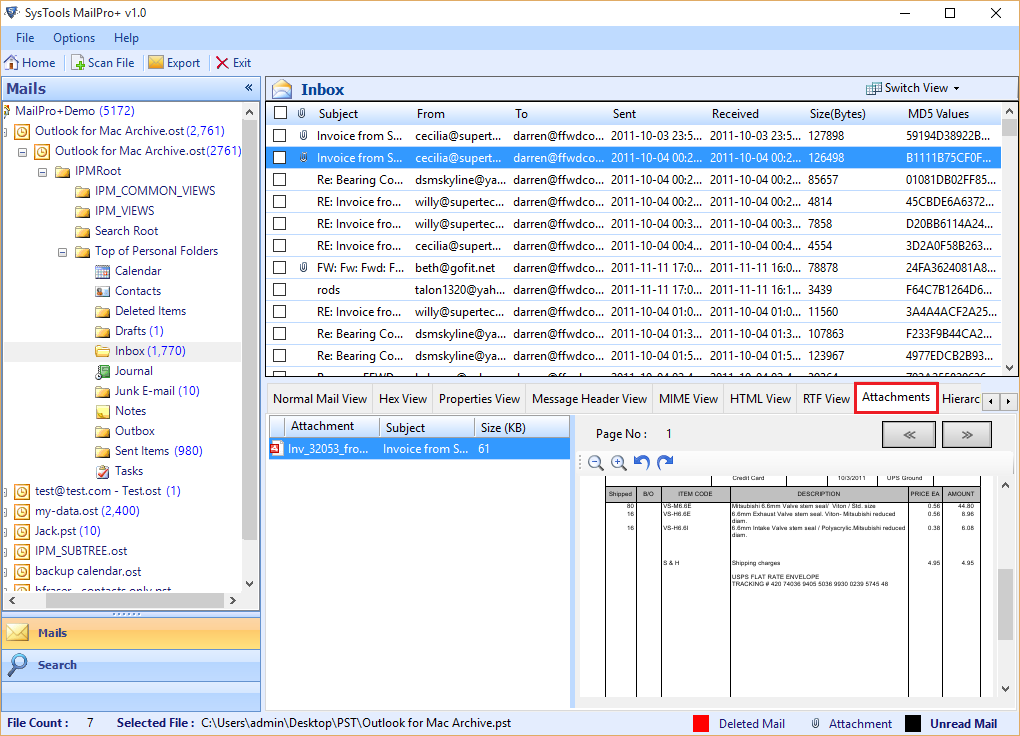The image size is (1020, 736).
Task: Expand the test@test.com - Test.ost node
Action: point(5,493)
